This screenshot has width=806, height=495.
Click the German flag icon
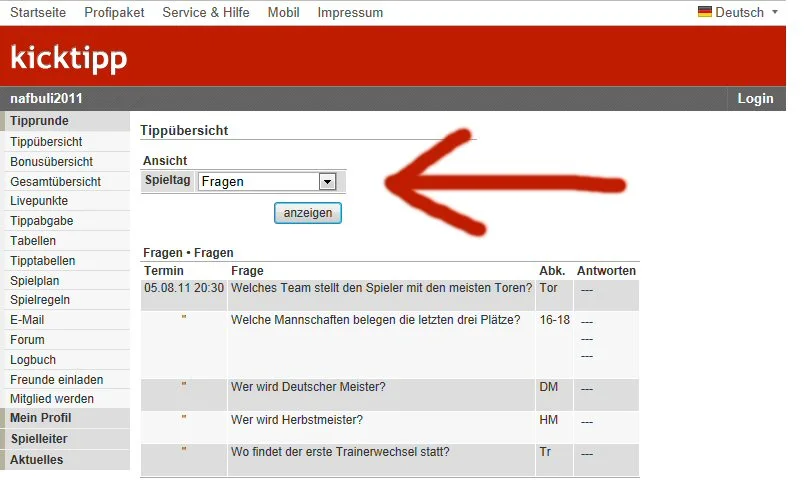[704, 13]
